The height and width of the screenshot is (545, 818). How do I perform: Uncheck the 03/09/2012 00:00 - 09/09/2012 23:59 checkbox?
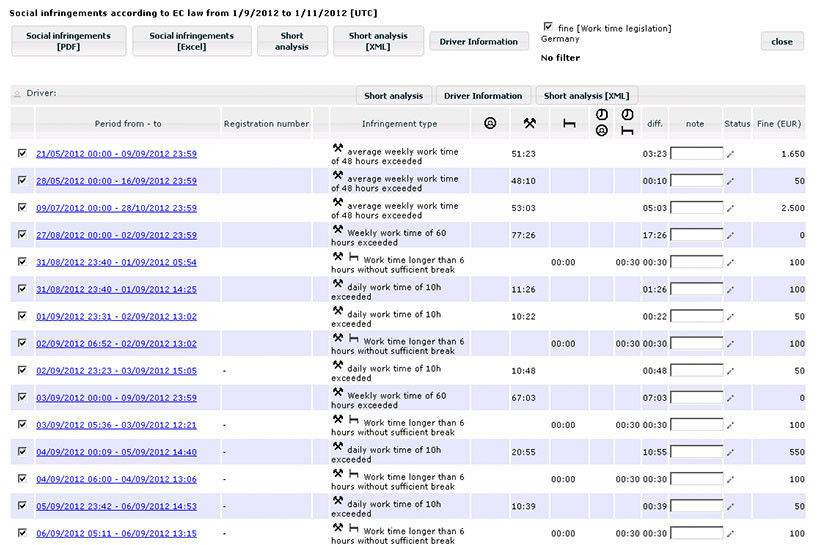click(x=22, y=397)
